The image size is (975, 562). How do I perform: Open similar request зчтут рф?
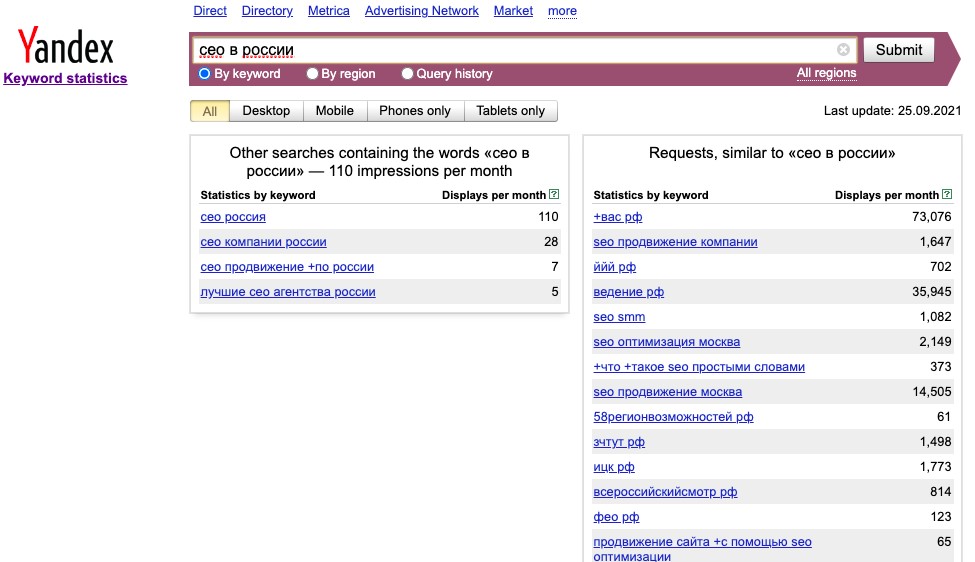click(619, 441)
